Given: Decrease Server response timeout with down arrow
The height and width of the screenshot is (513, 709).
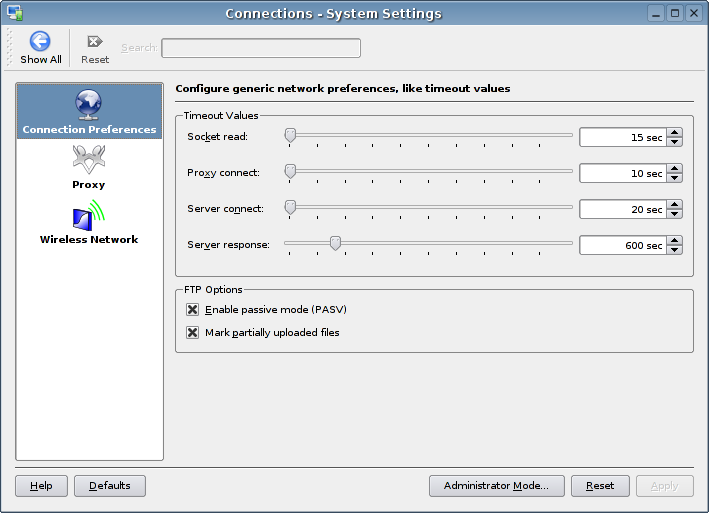Looking at the screenshot, I should (675, 251).
